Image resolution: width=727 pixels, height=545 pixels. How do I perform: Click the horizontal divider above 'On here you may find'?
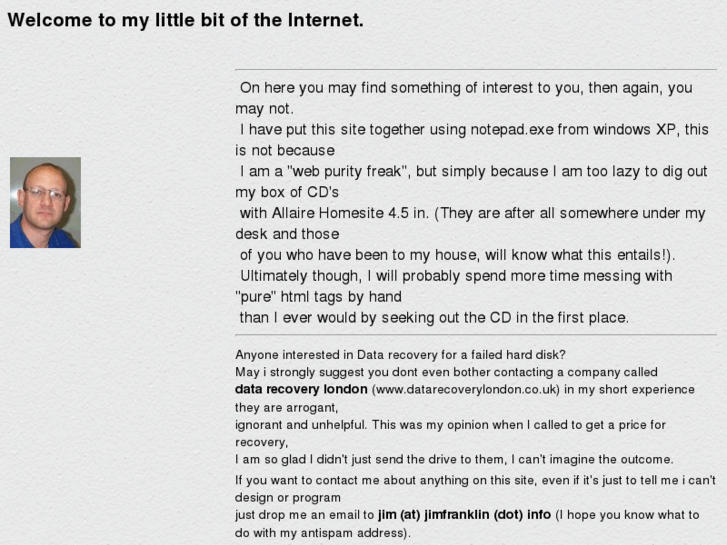[x=476, y=70]
